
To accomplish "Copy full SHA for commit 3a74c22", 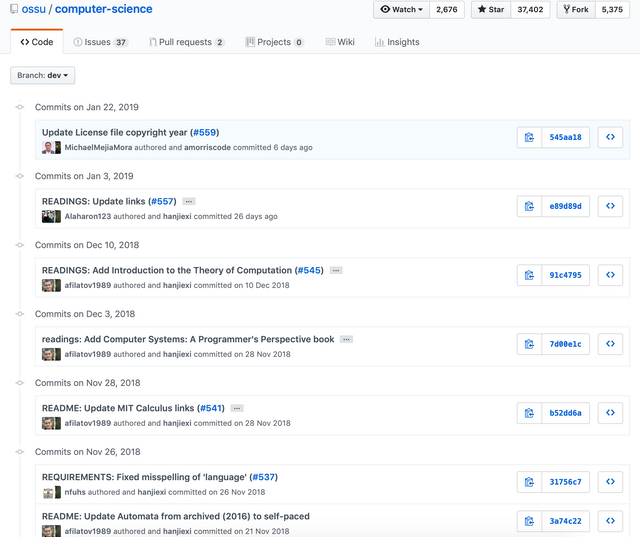I will pyautogui.click(x=529, y=521).
